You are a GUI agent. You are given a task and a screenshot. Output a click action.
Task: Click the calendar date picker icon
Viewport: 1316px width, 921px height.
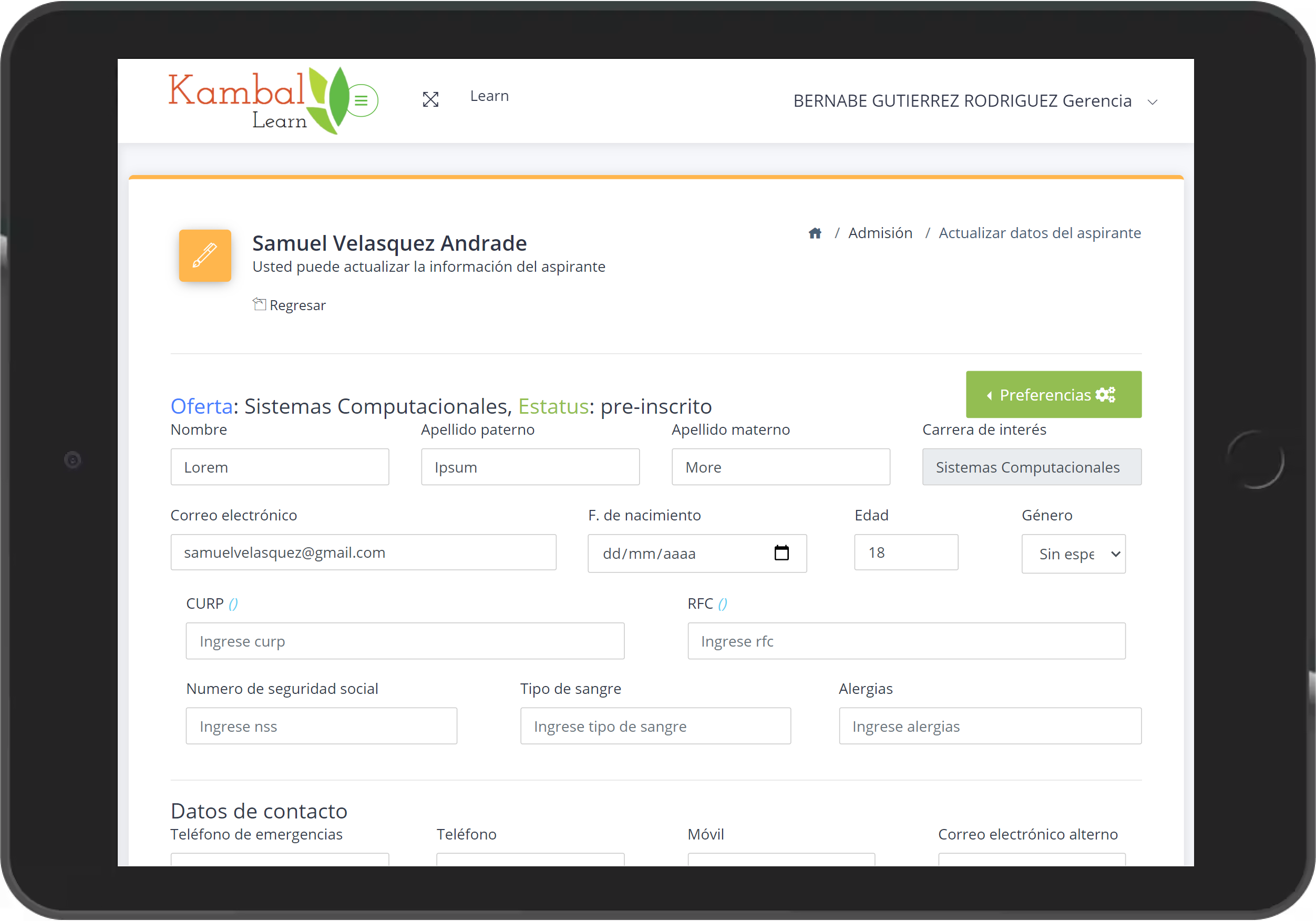click(x=783, y=553)
